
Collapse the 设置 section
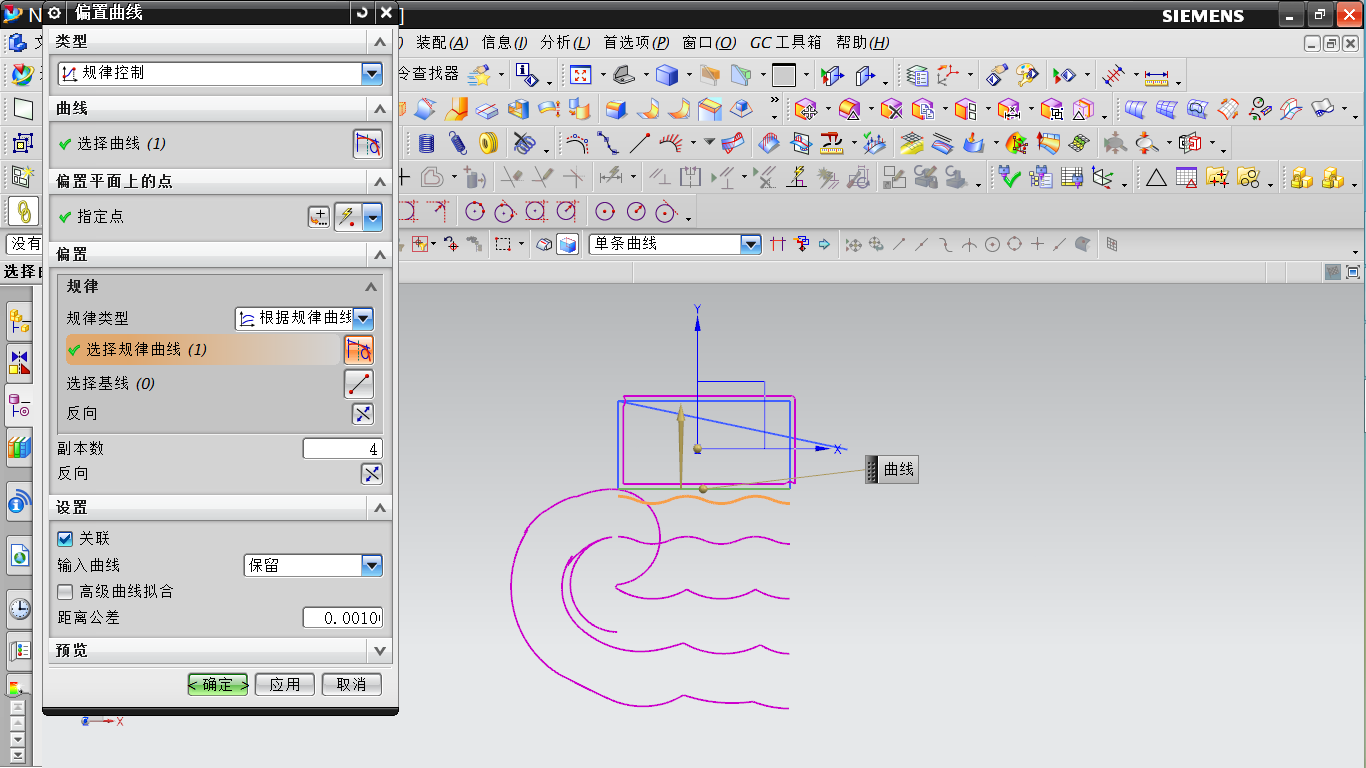click(380, 508)
